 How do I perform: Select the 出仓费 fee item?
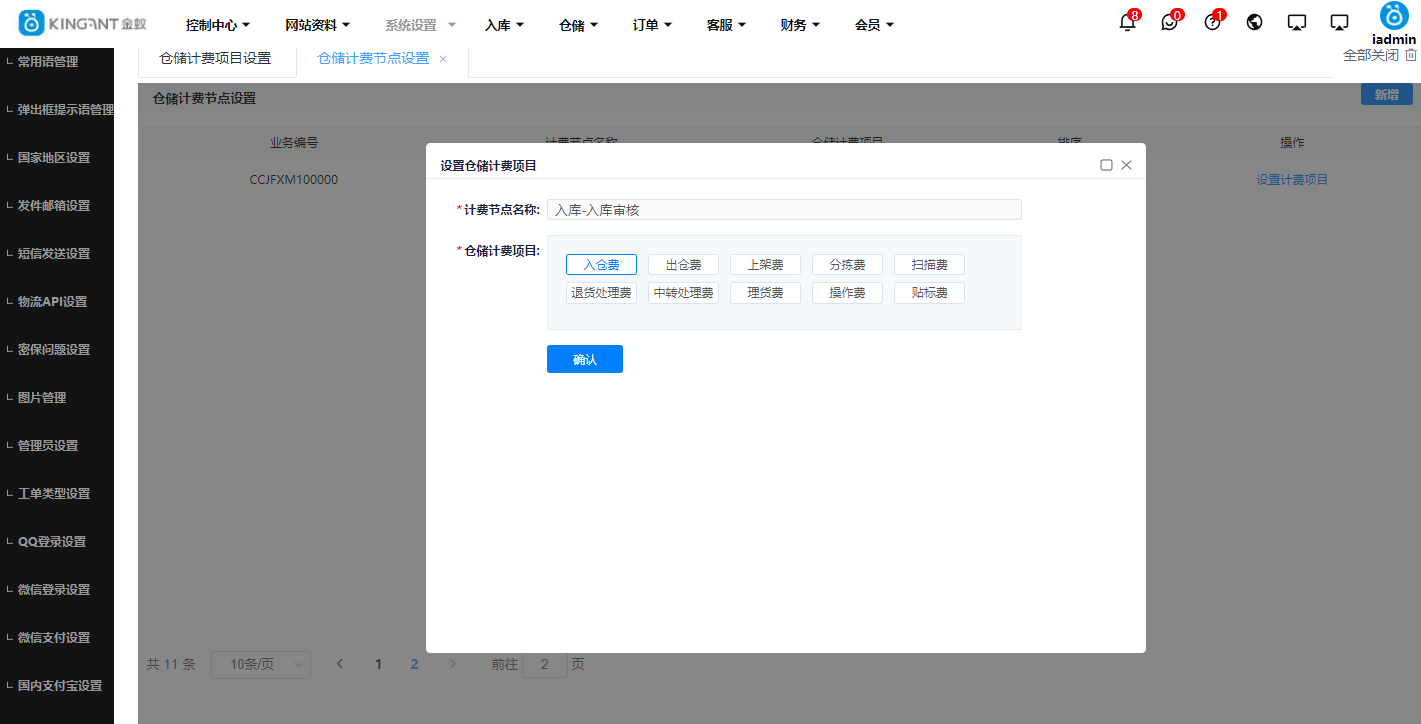(683, 264)
